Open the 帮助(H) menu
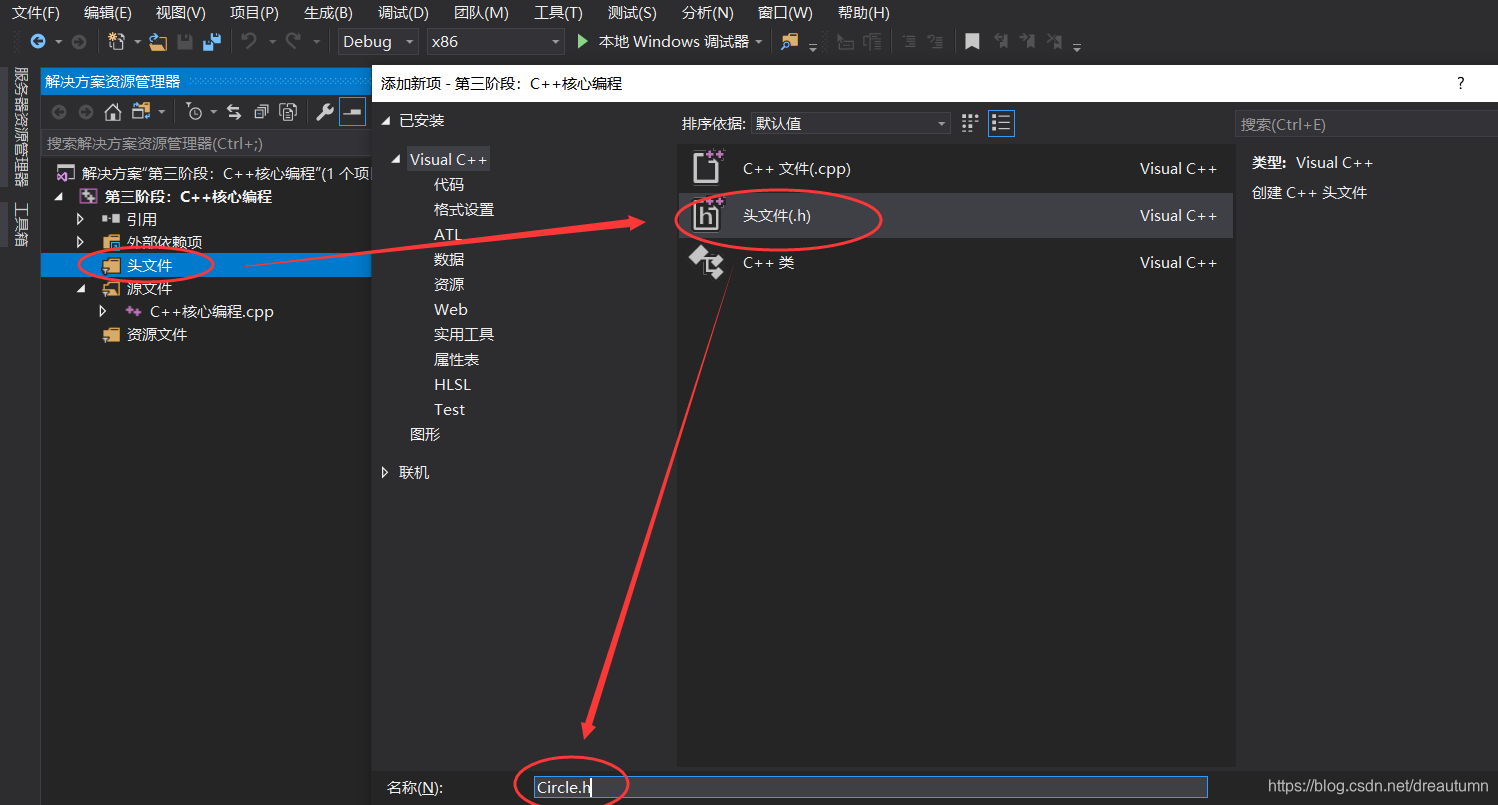Viewport: 1498px width, 805px height. tap(864, 13)
